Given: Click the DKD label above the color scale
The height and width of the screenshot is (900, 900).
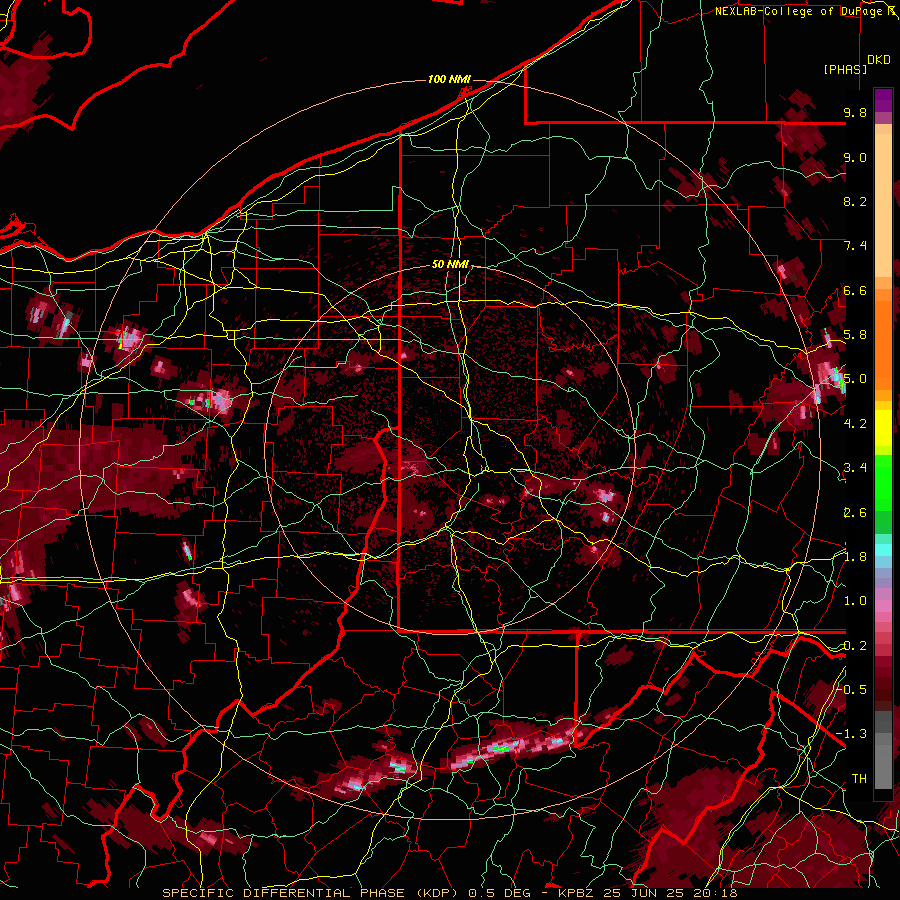Looking at the screenshot, I should click(x=878, y=60).
